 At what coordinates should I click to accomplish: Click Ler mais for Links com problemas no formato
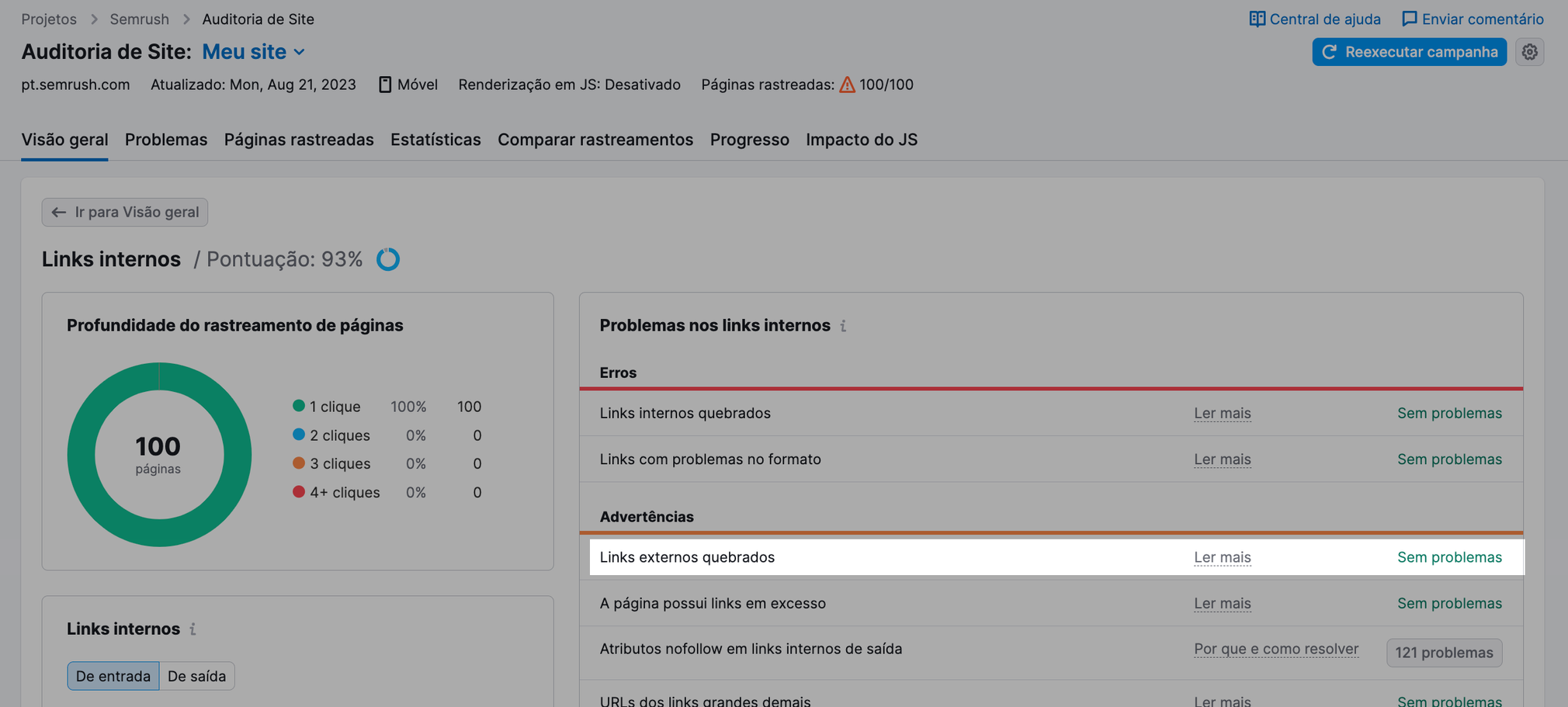1223,459
